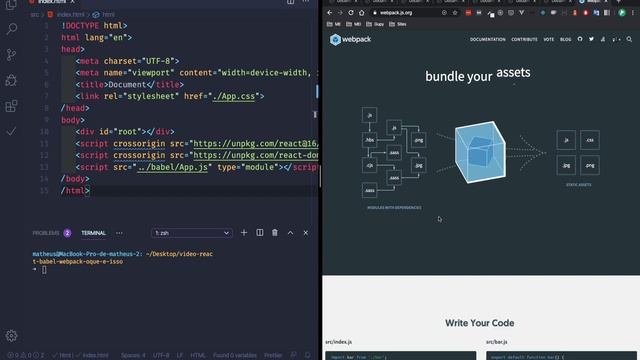The width and height of the screenshot is (640, 360).
Task: Open the Run and Debug view icon
Action: tap(11, 80)
